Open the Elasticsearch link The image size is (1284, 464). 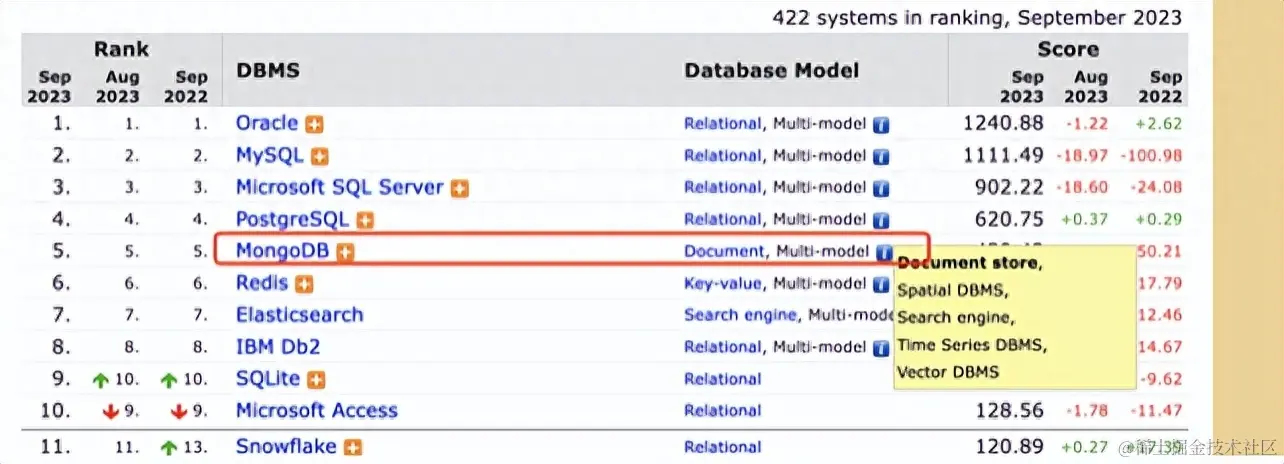pyautogui.click(x=300, y=315)
